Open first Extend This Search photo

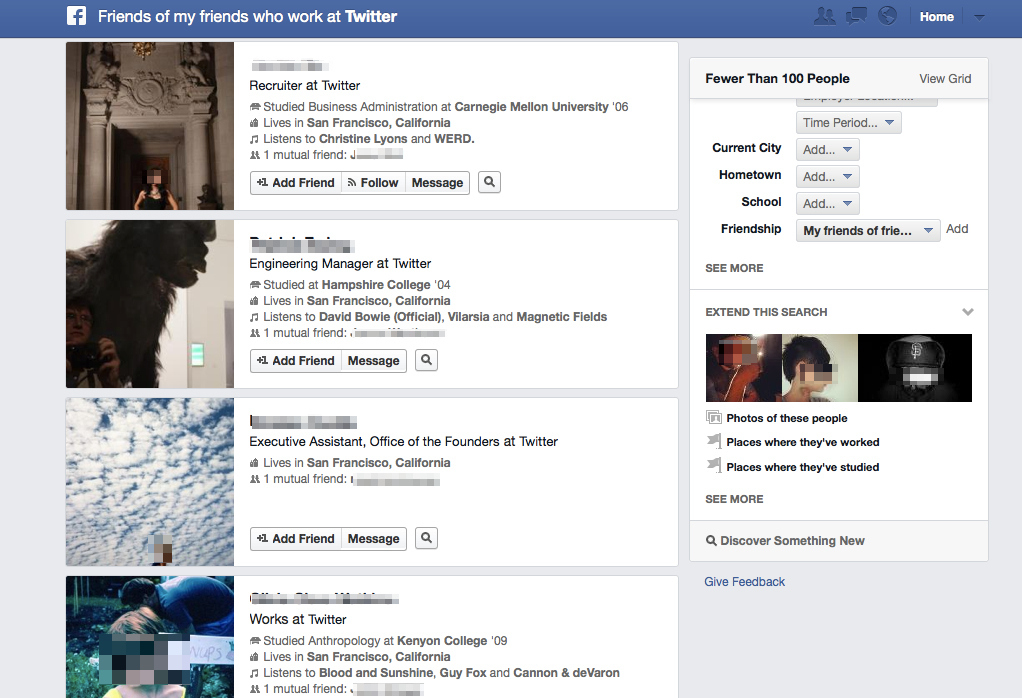(x=744, y=368)
